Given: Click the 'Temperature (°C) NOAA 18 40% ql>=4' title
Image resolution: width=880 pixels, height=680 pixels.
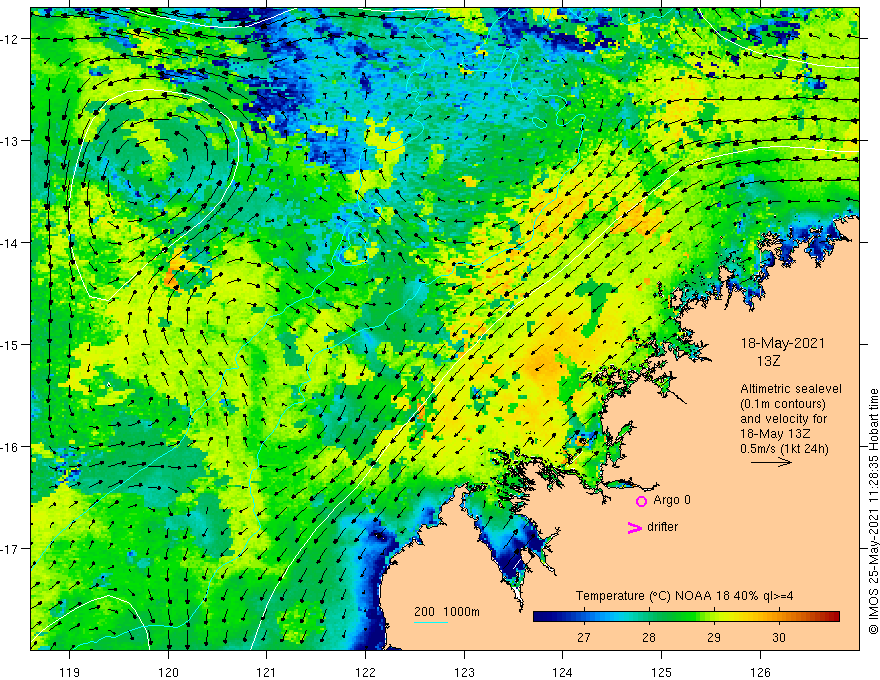Looking at the screenshot, I should pos(684,596).
